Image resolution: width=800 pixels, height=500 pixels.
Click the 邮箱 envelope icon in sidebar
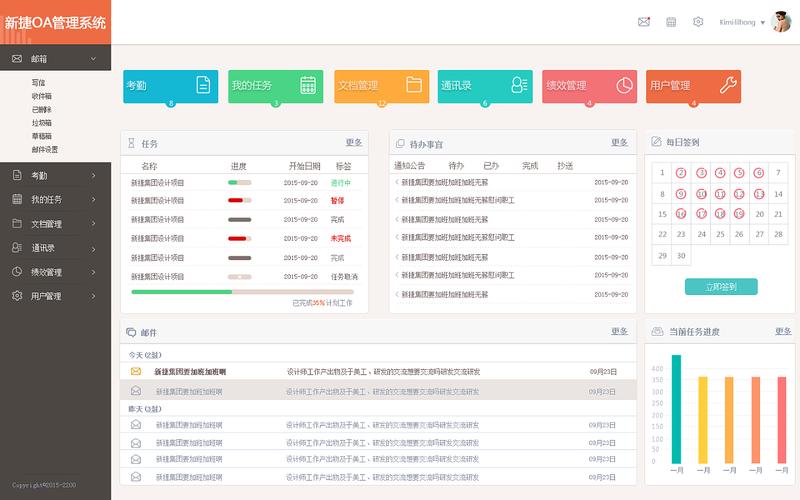17,59
